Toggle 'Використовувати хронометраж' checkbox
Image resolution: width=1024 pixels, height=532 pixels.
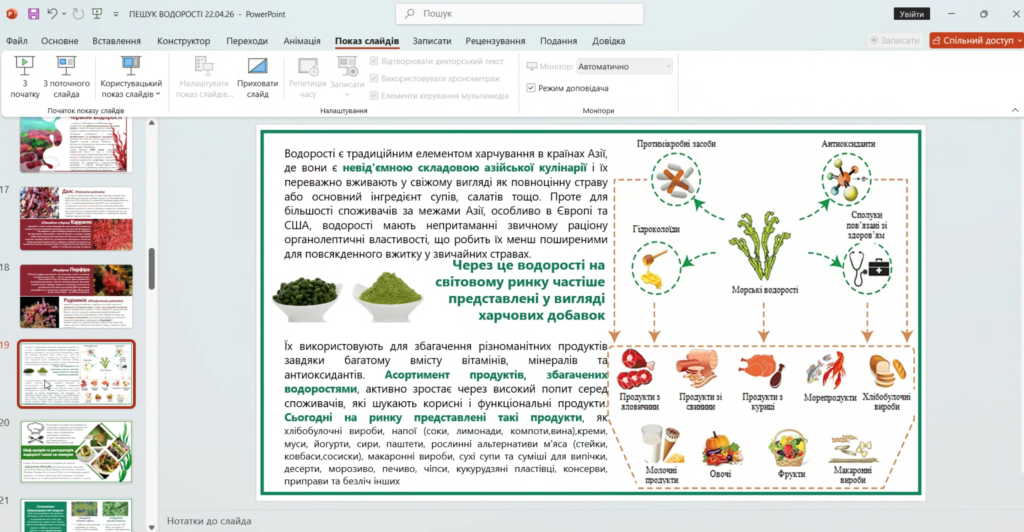[x=374, y=77]
